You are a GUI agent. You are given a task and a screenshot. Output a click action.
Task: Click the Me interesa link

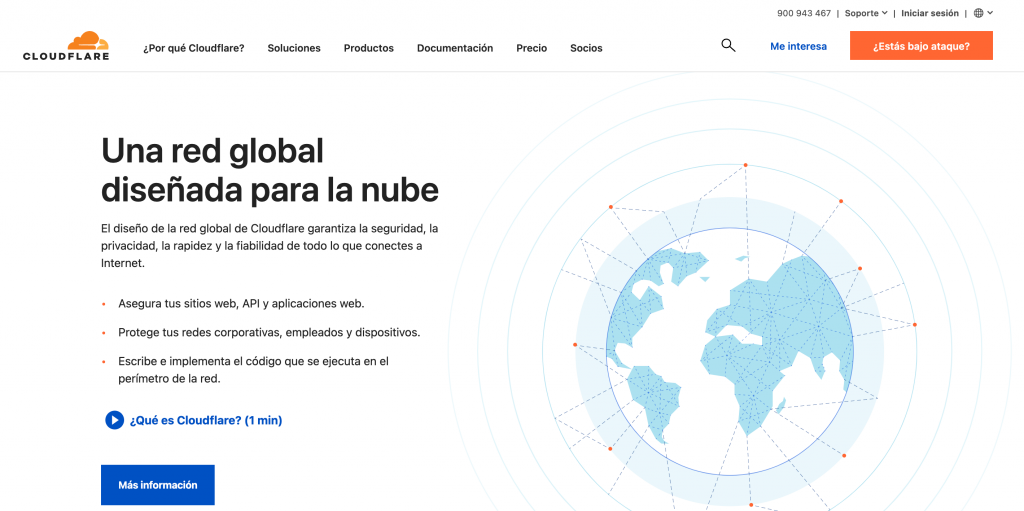coord(798,46)
